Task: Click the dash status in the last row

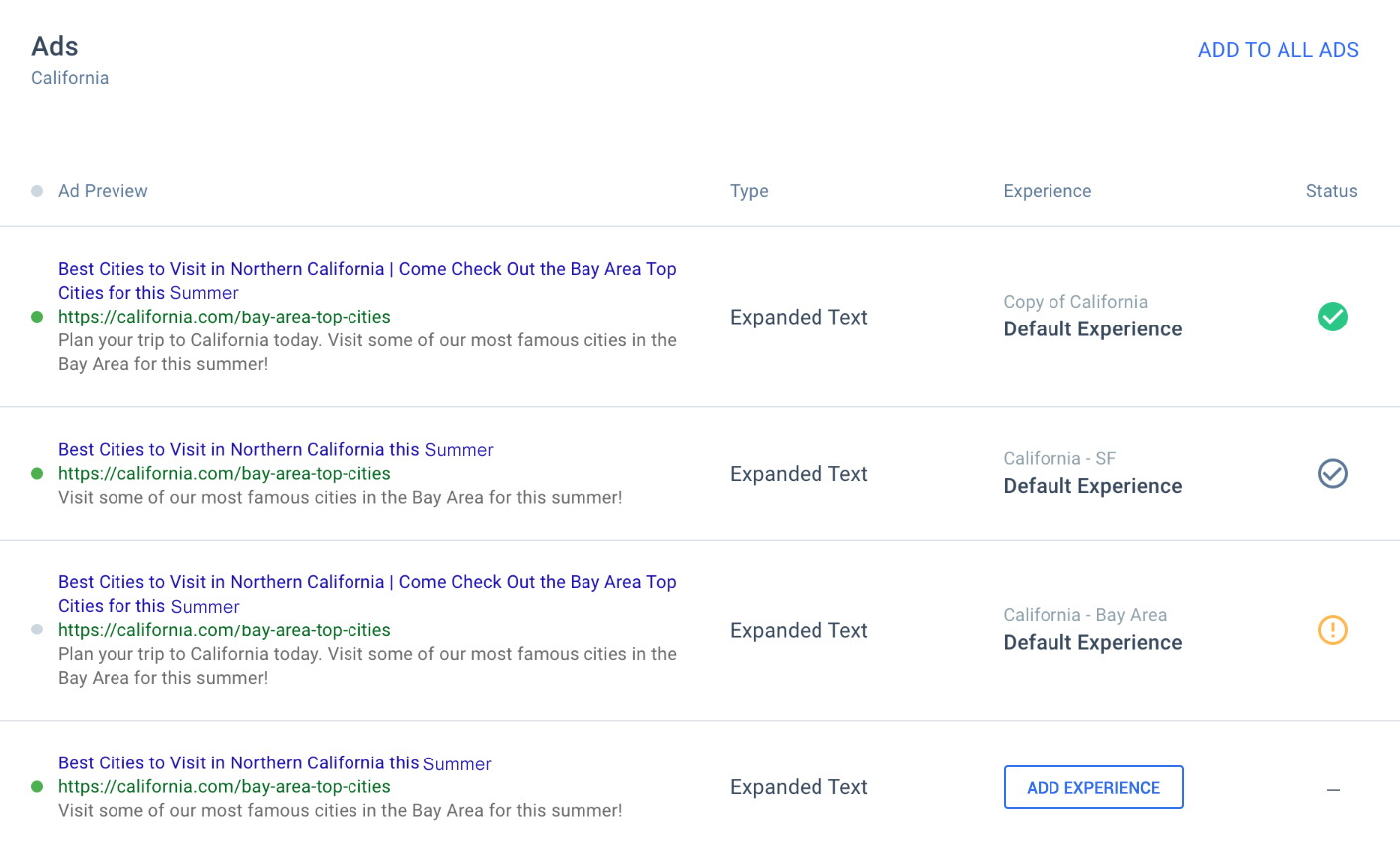Action: (x=1333, y=790)
